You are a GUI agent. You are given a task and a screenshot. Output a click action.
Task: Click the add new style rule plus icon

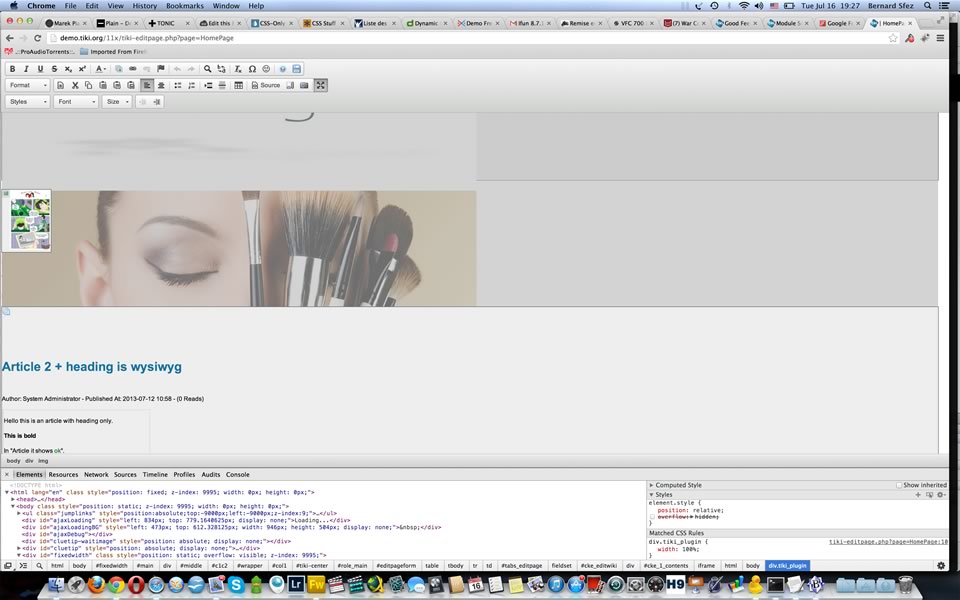click(918, 495)
